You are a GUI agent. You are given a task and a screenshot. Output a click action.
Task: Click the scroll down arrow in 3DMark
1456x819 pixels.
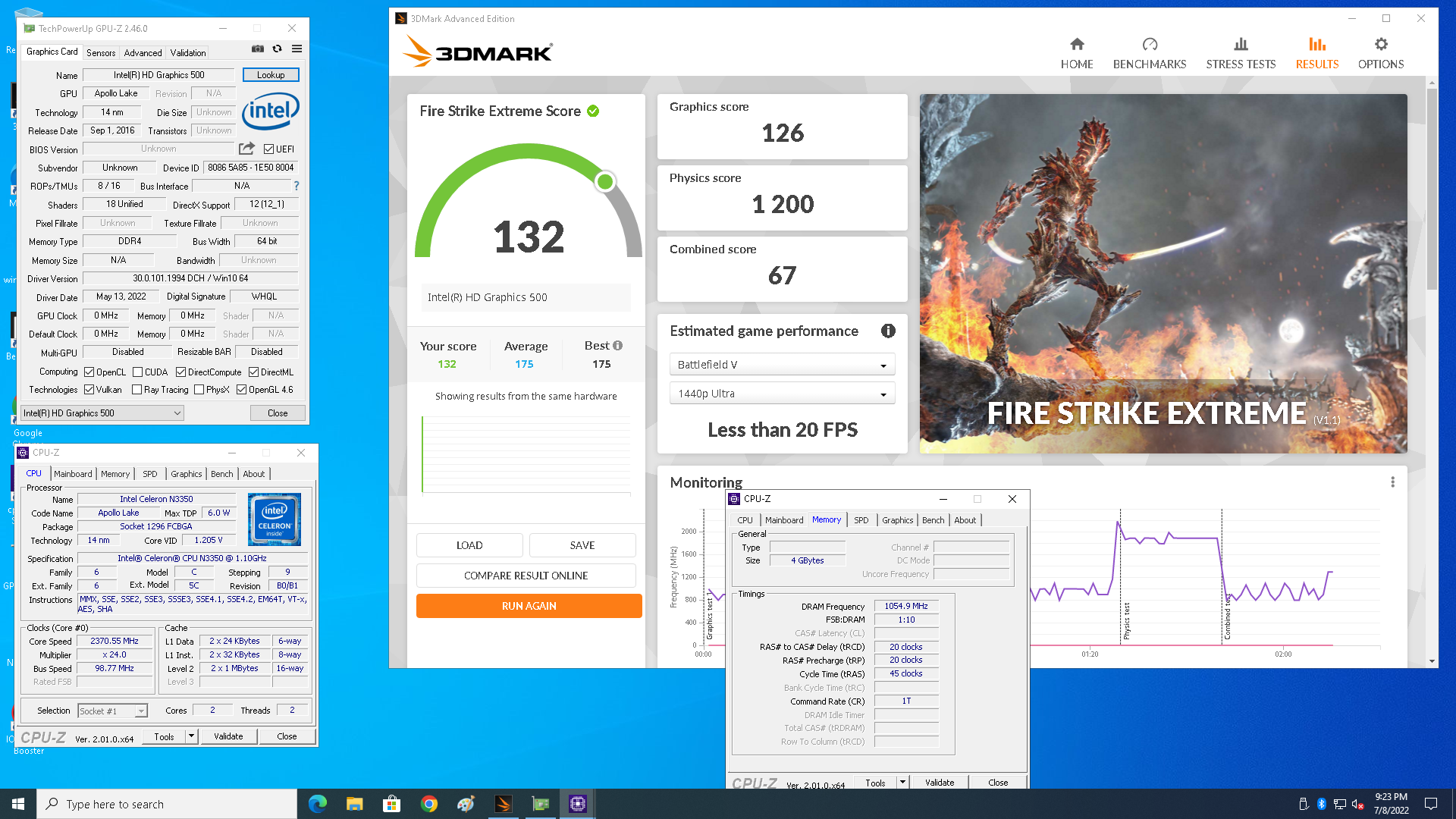1432,661
